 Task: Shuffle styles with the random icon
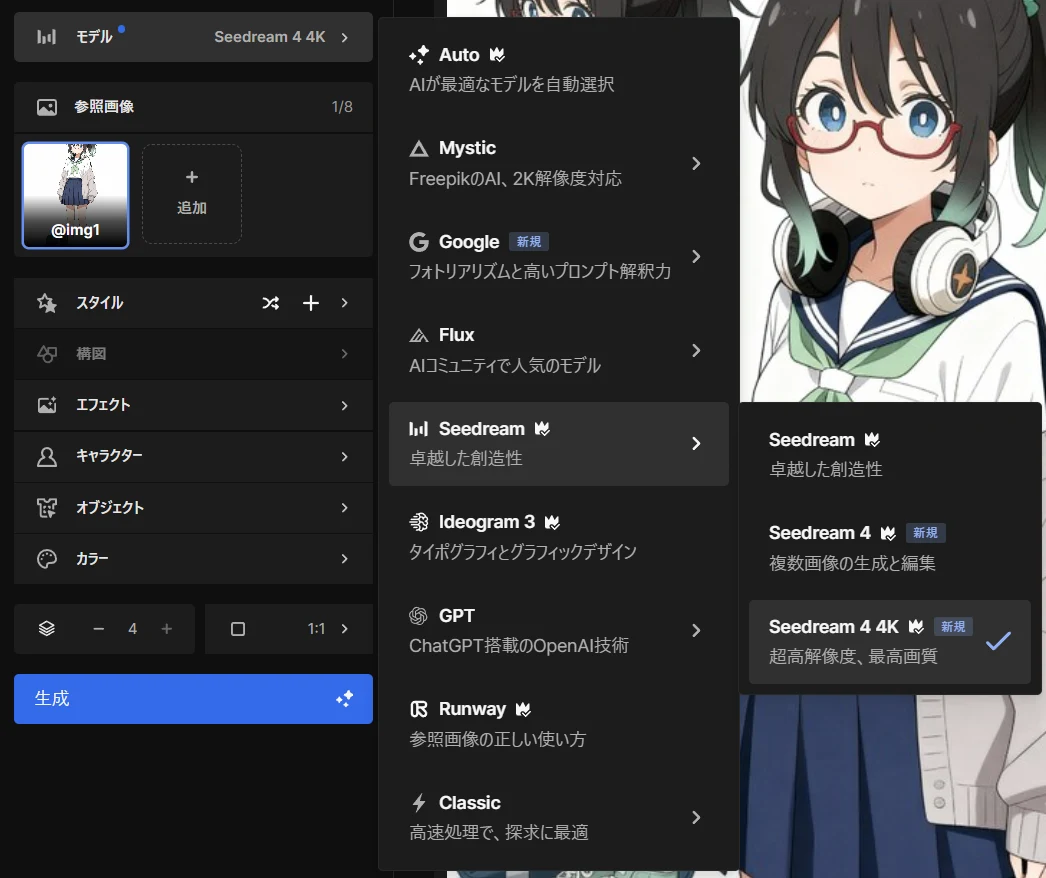(x=270, y=303)
